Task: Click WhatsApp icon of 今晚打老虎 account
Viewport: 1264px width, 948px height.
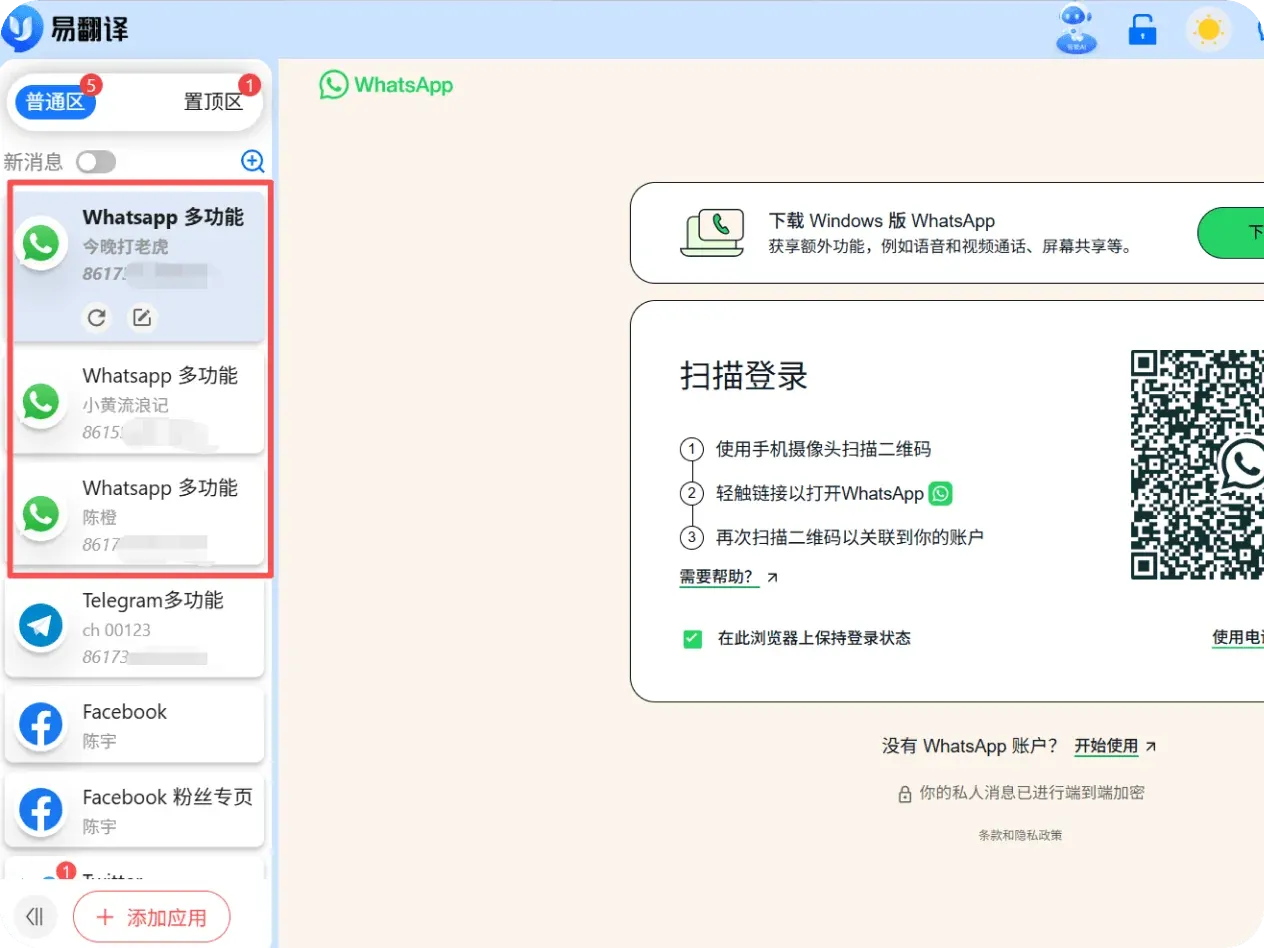Action: pyautogui.click(x=41, y=244)
